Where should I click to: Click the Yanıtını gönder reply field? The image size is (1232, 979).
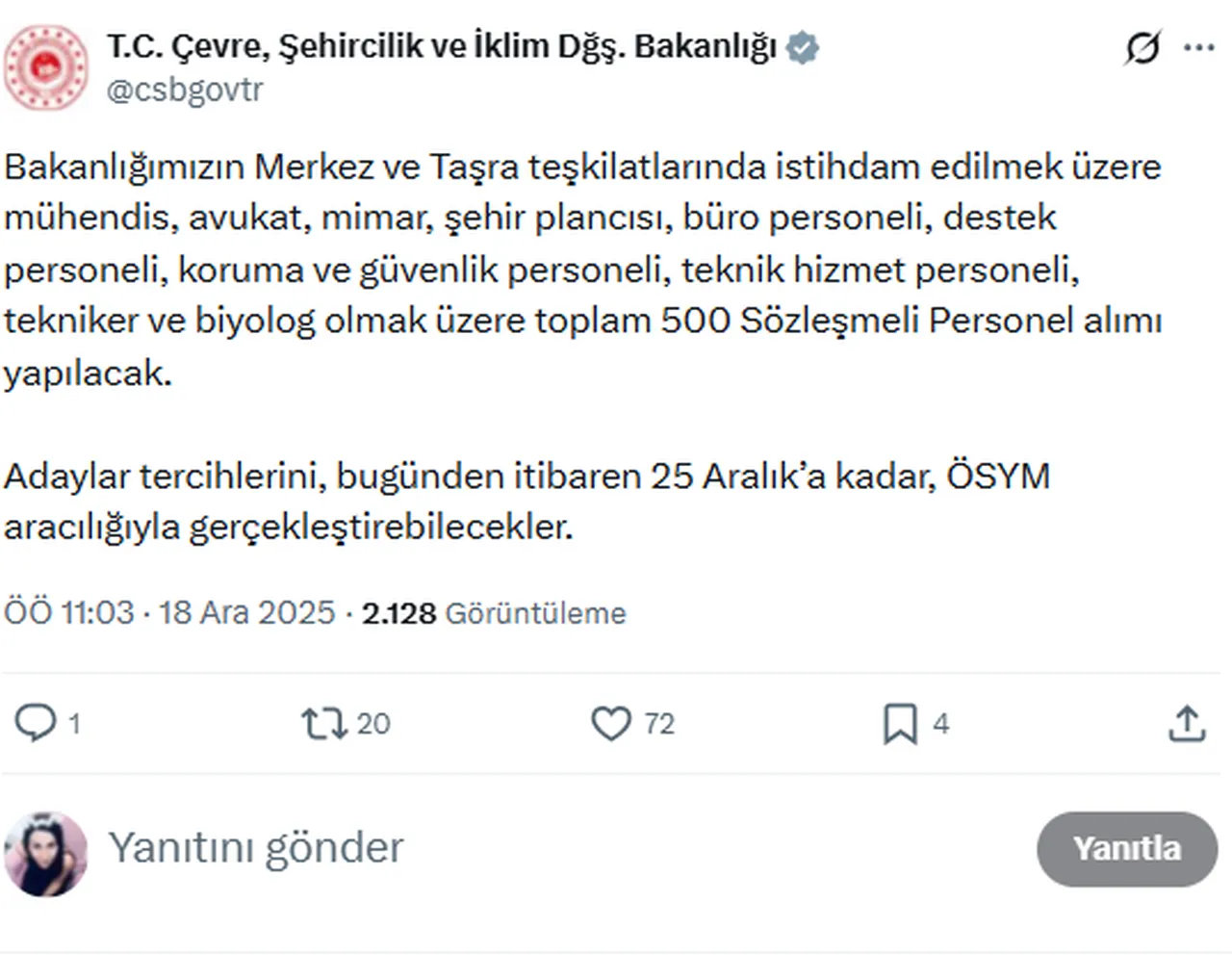256,848
